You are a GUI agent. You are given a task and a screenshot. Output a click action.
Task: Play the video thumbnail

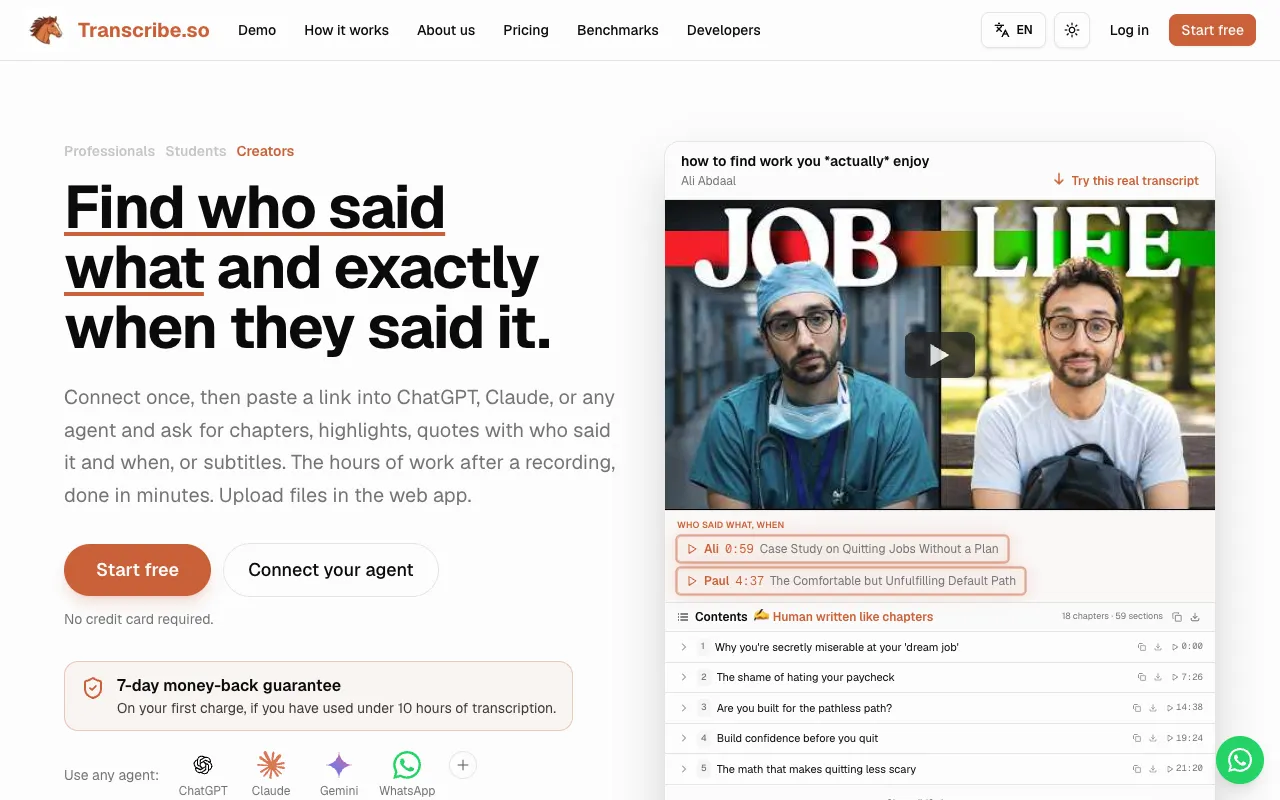pos(939,354)
